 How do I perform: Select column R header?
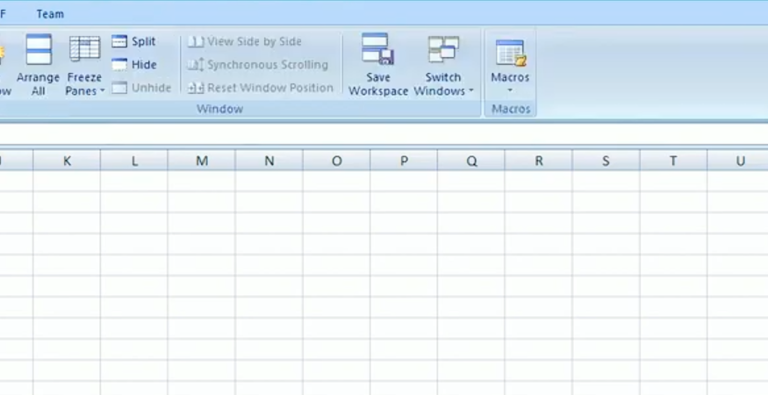(539, 161)
